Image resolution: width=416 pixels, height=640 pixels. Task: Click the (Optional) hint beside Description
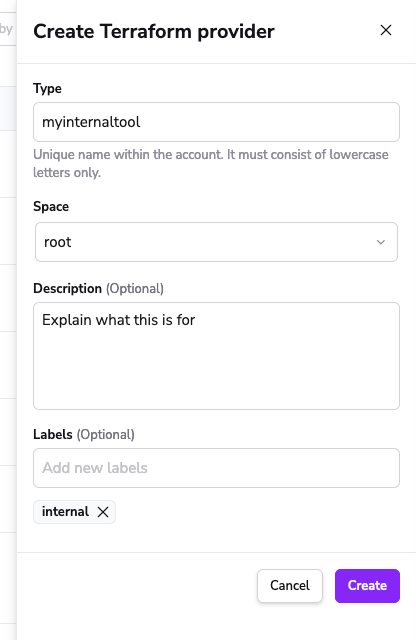[x=135, y=289]
